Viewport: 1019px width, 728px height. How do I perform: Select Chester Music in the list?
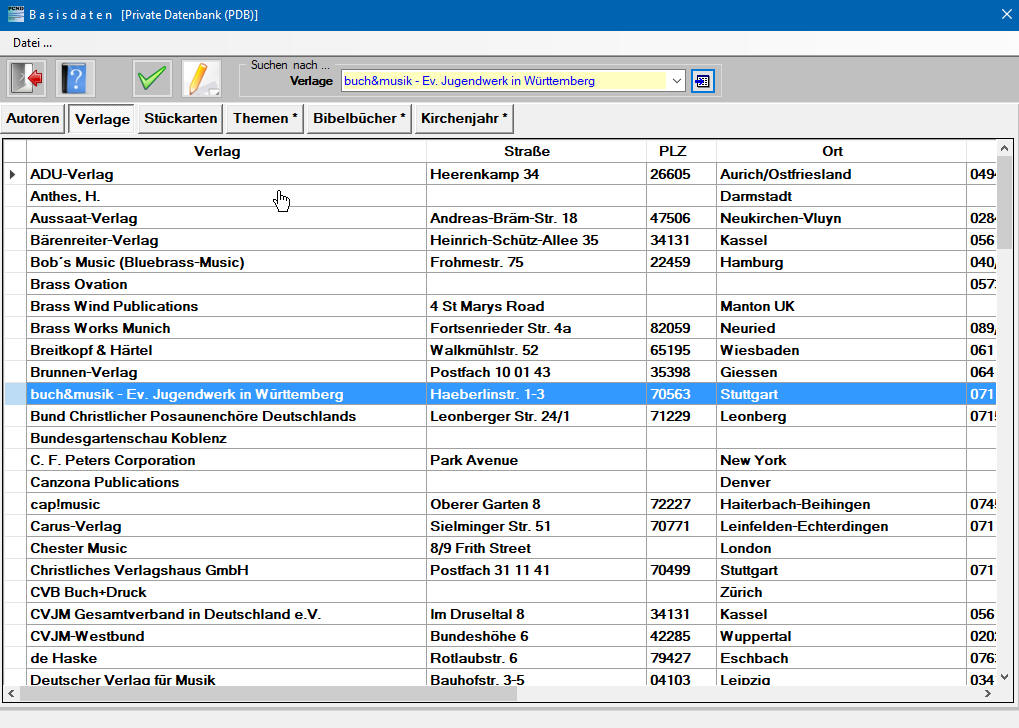coord(226,549)
